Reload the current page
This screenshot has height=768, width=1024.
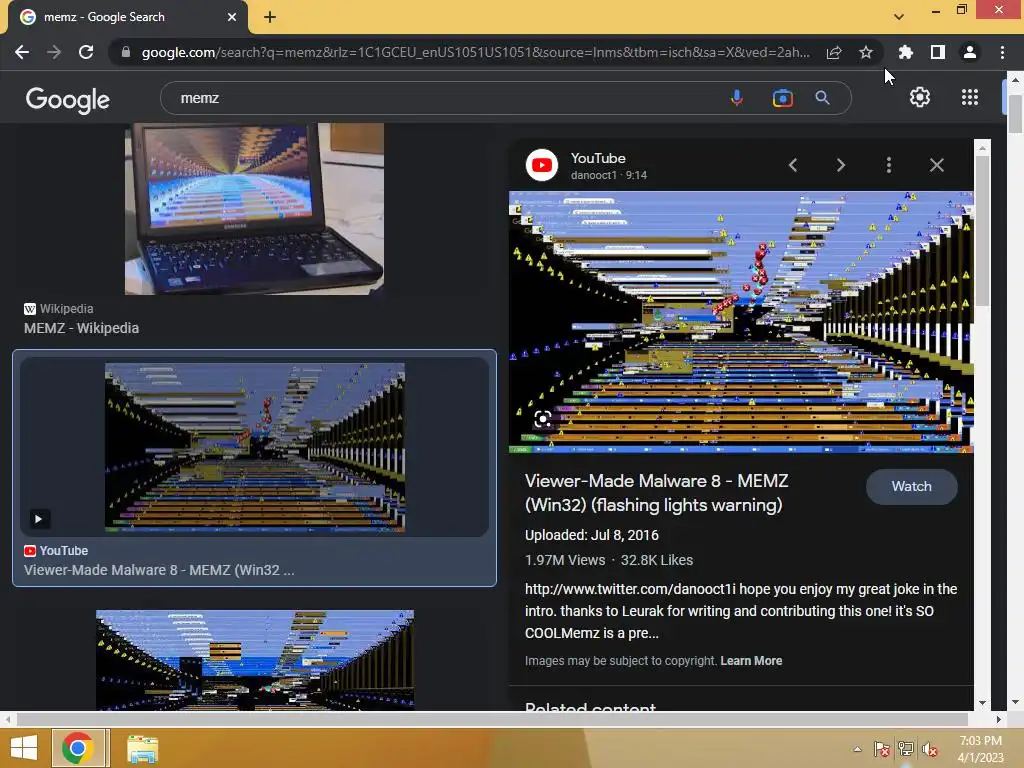[86, 52]
